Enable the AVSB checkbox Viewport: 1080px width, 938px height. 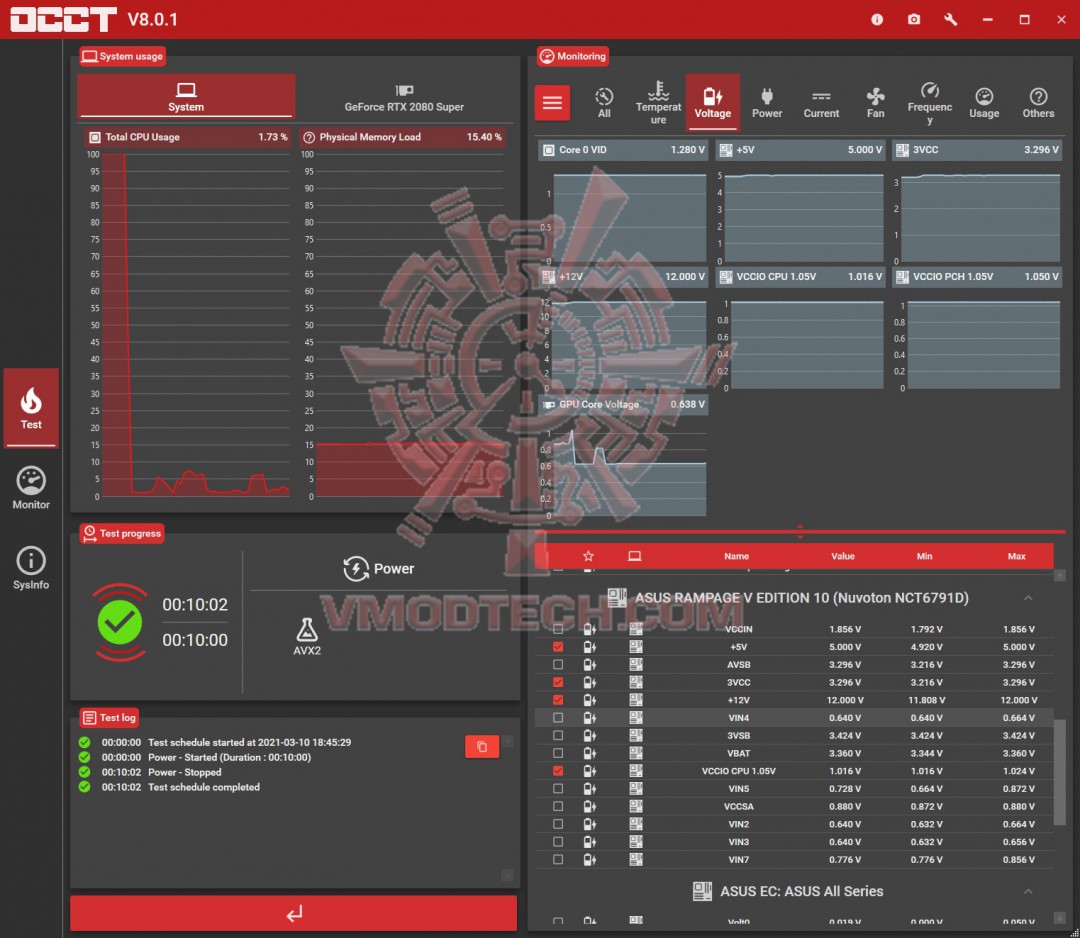[x=558, y=665]
